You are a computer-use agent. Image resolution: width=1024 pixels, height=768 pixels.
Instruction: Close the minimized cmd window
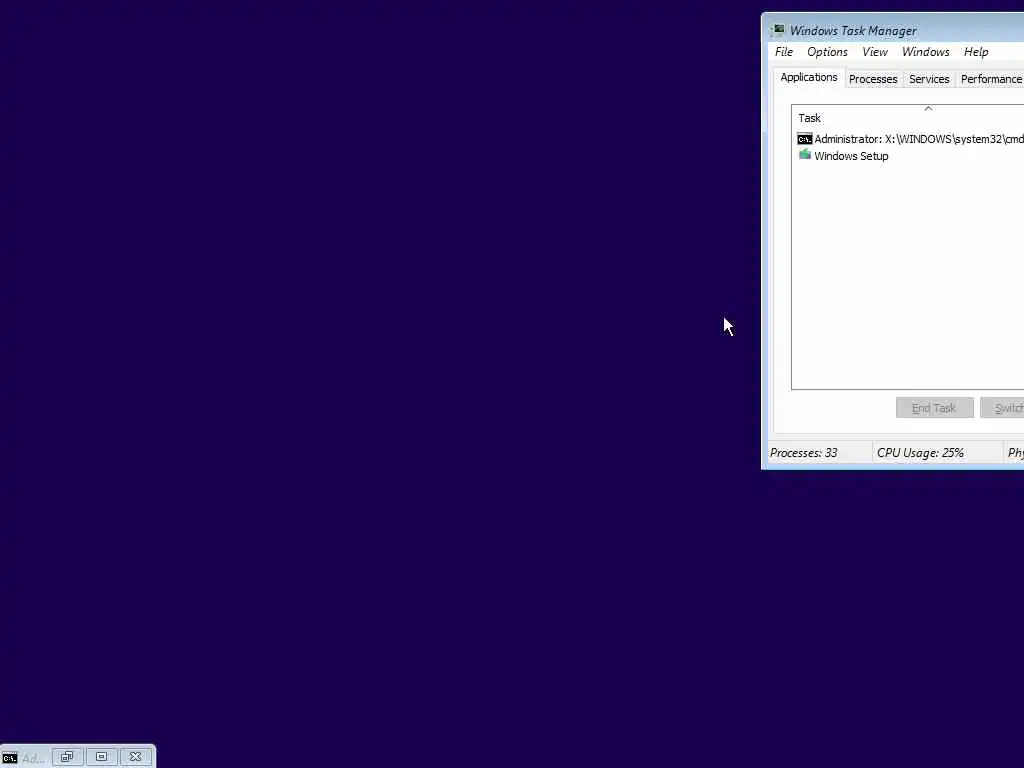[135, 757]
